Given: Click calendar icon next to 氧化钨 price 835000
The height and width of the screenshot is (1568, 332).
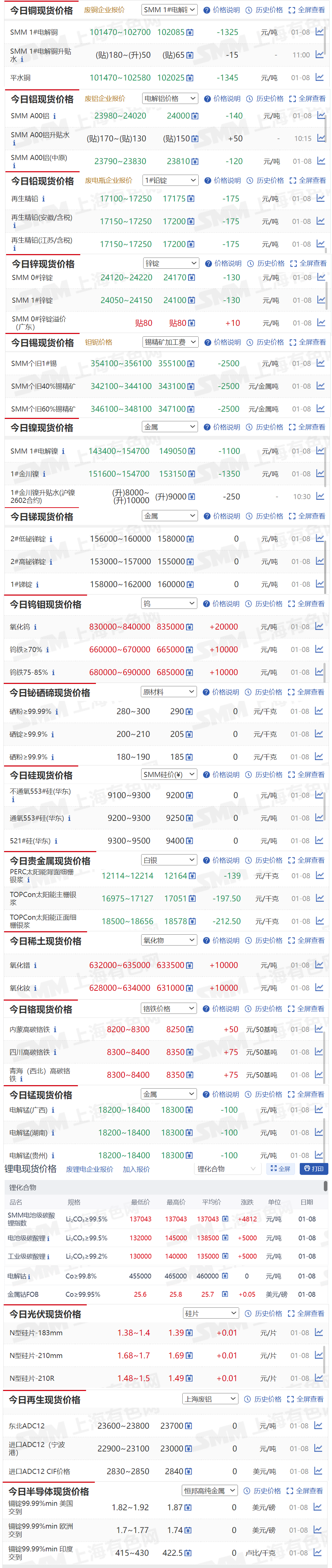Looking at the screenshot, I should [x=189, y=627].
